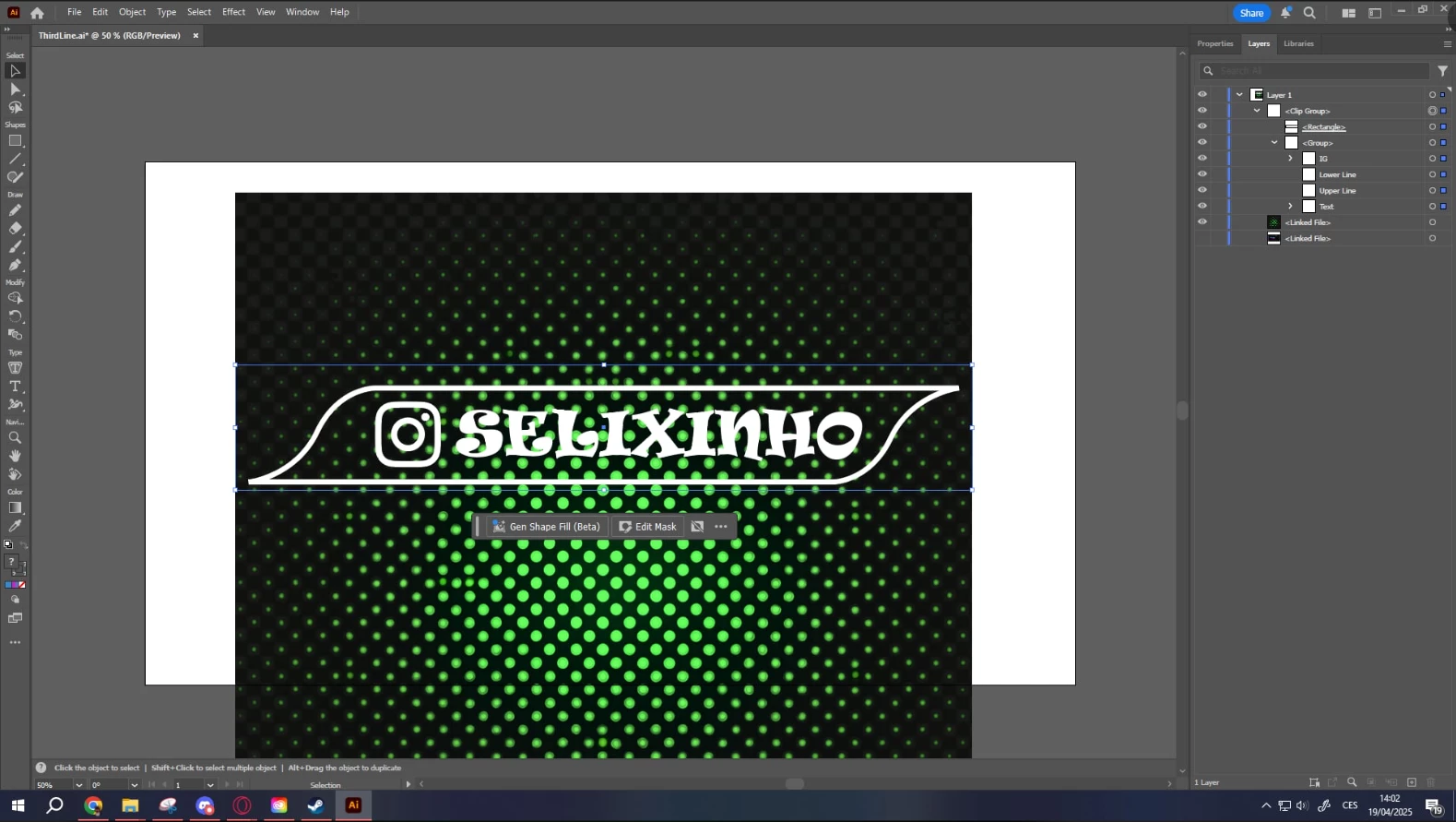This screenshot has height=822, width=1456.
Task: Click the selection color square of Layer 1
Action: [x=1443, y=95]
